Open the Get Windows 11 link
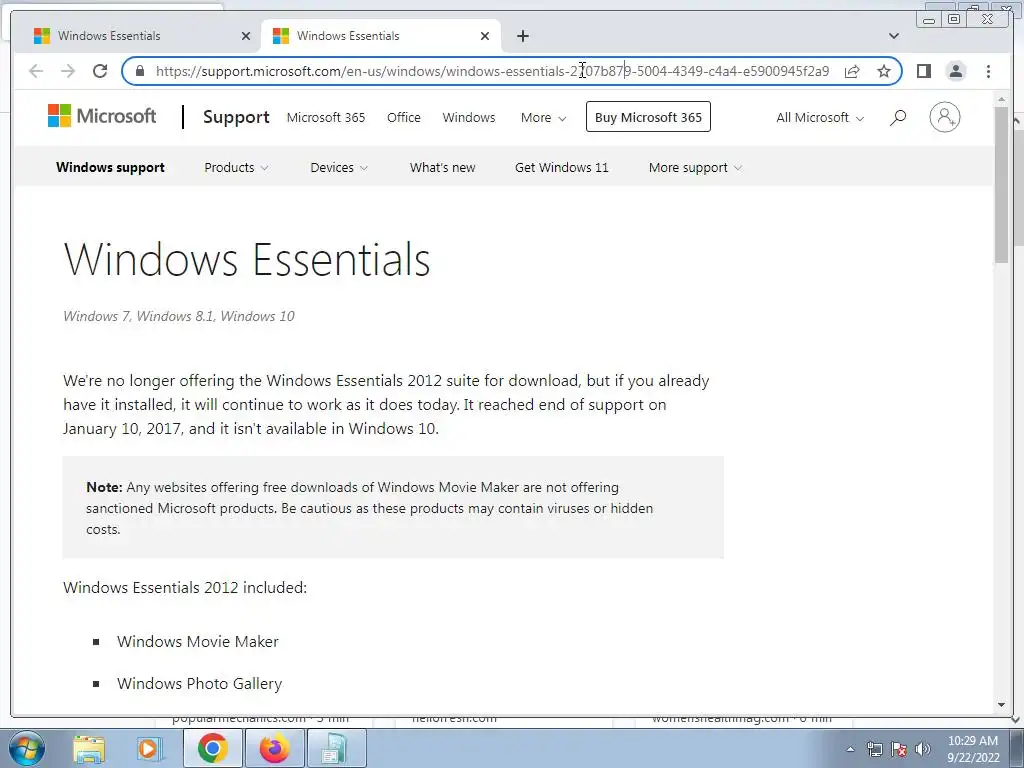This screenshot has height=768, width=1024. [x=562, y=167]
